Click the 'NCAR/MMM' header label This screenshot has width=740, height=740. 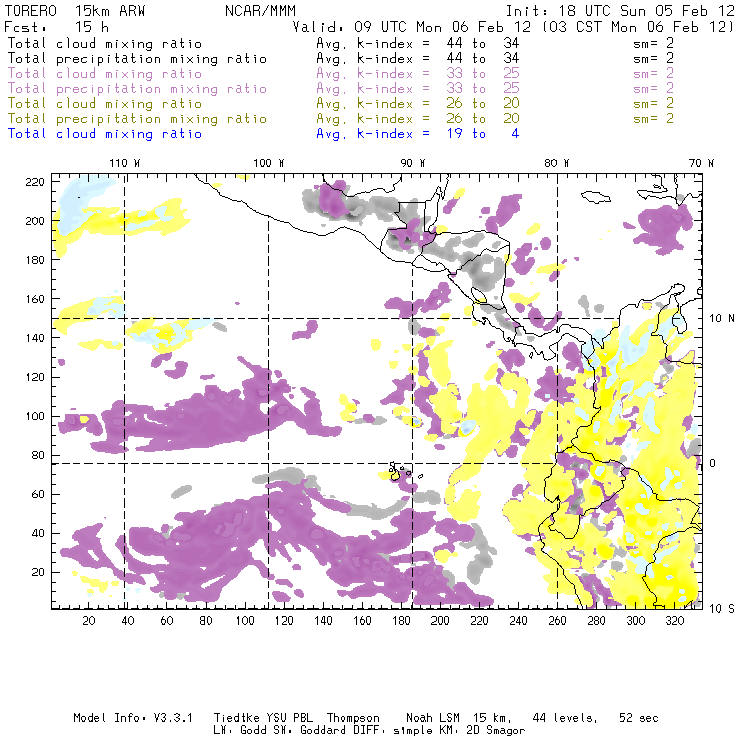click(261, 11)
